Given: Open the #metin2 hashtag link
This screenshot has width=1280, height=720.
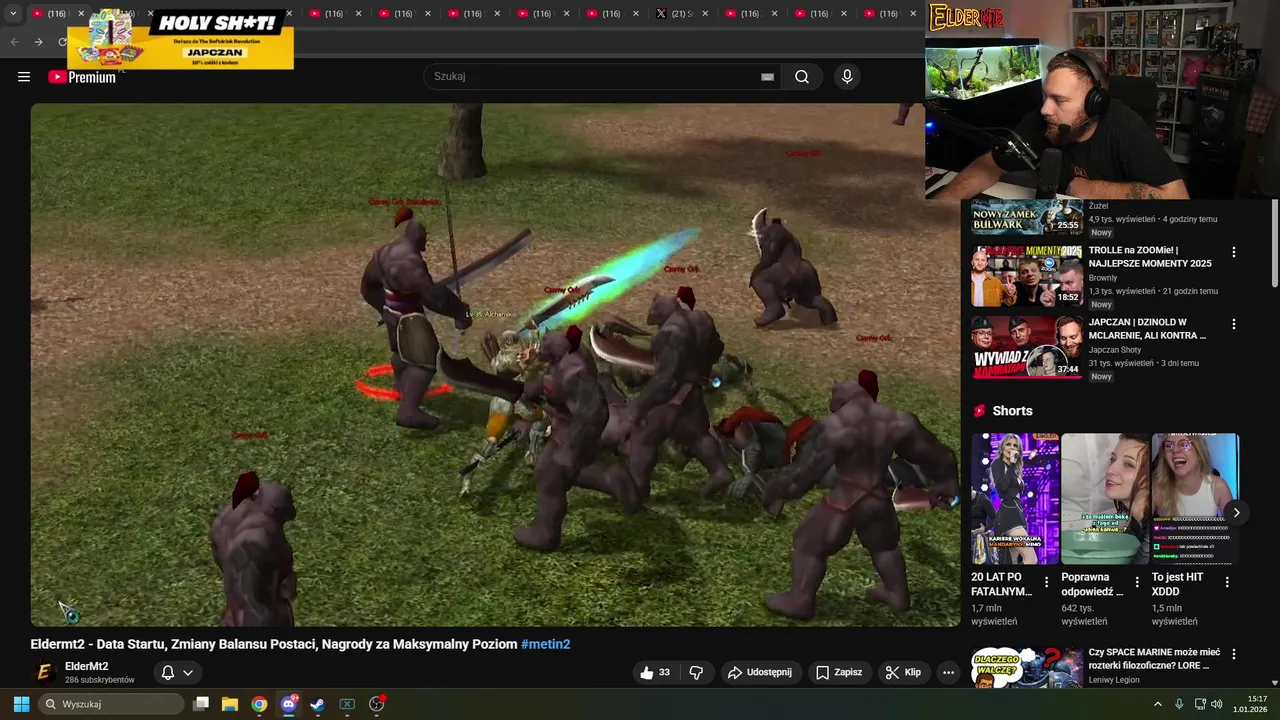Looking at the screenshot, I should (546, 644).
